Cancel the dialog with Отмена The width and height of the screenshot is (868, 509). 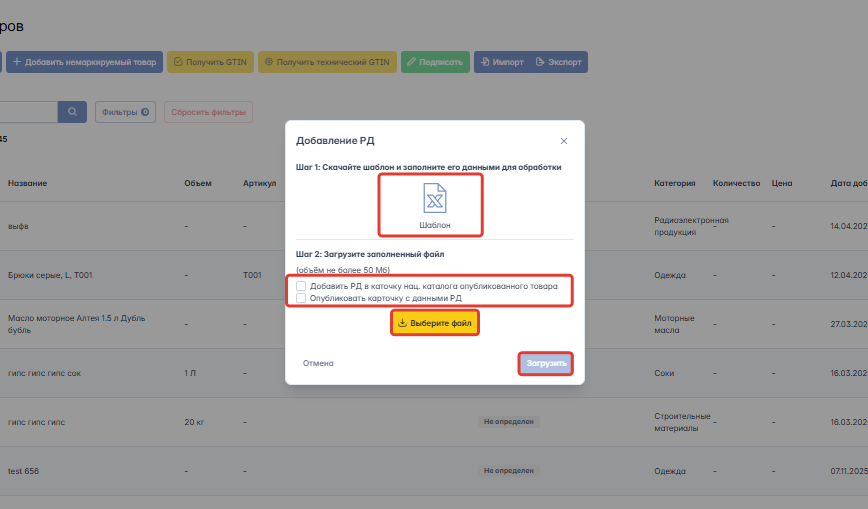pos(318,363)
